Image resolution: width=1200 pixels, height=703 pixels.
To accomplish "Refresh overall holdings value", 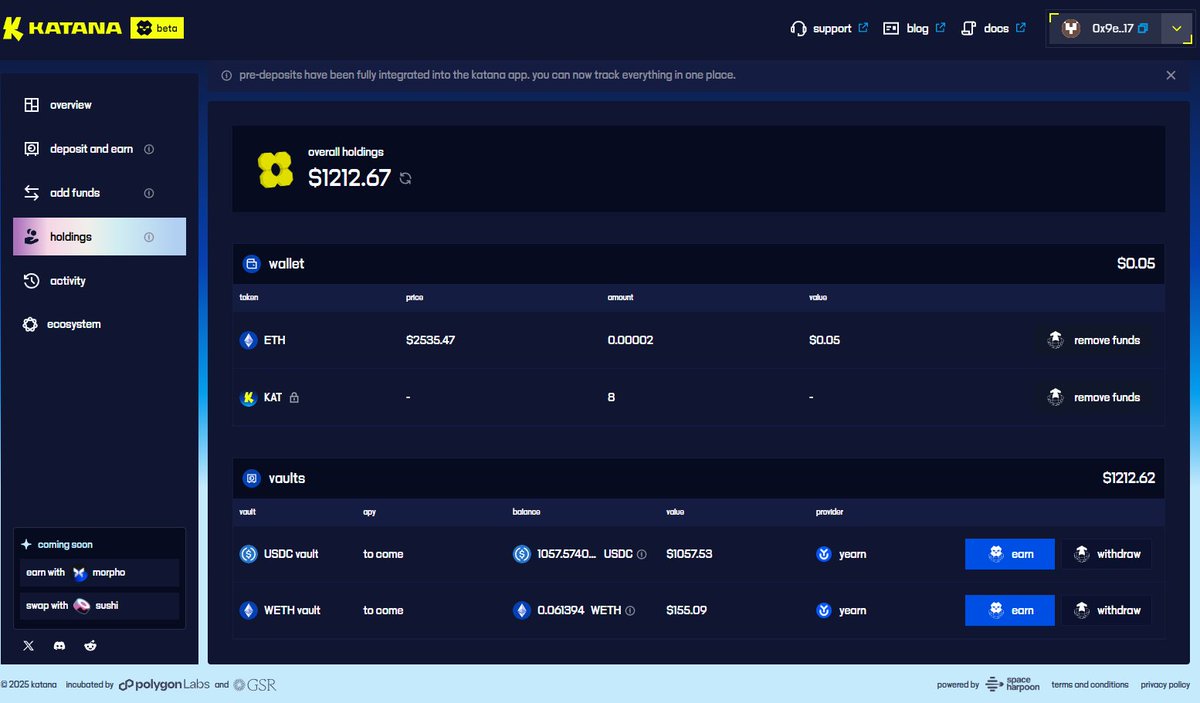I will point(405,178).
